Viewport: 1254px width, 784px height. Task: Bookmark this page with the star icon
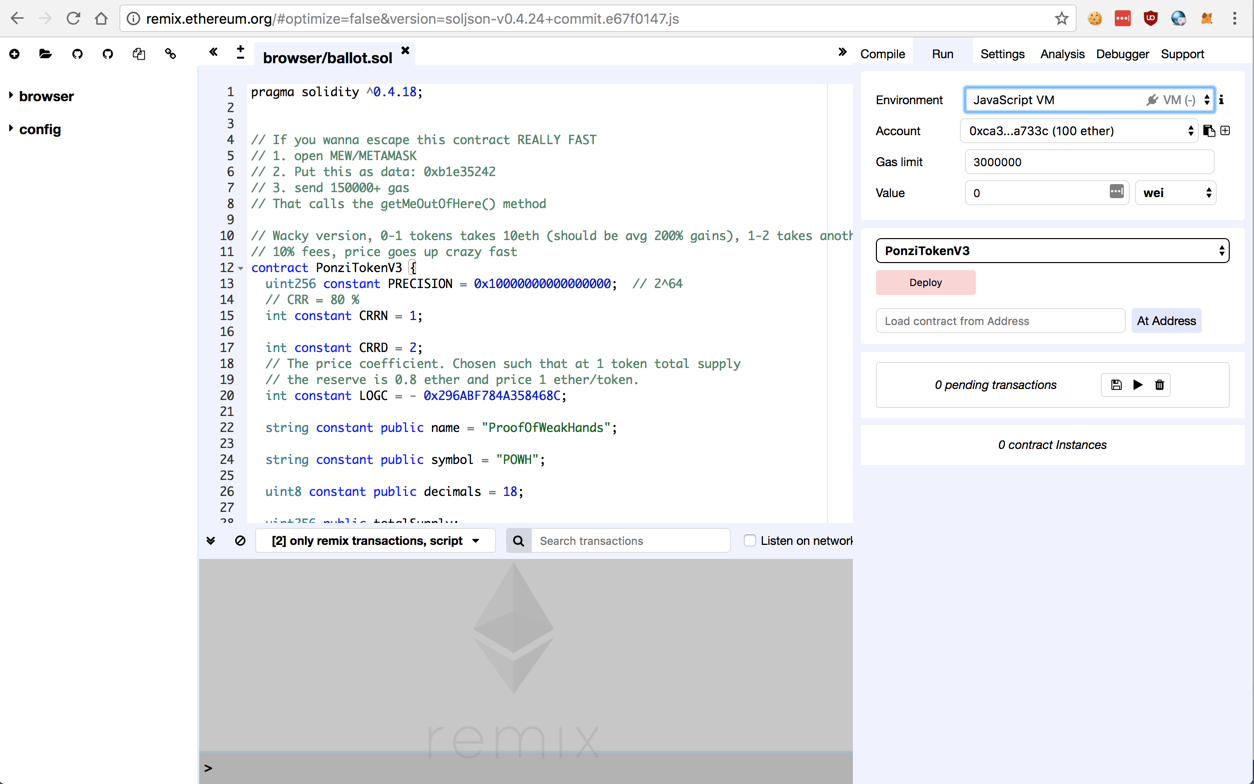[1061, 18]
